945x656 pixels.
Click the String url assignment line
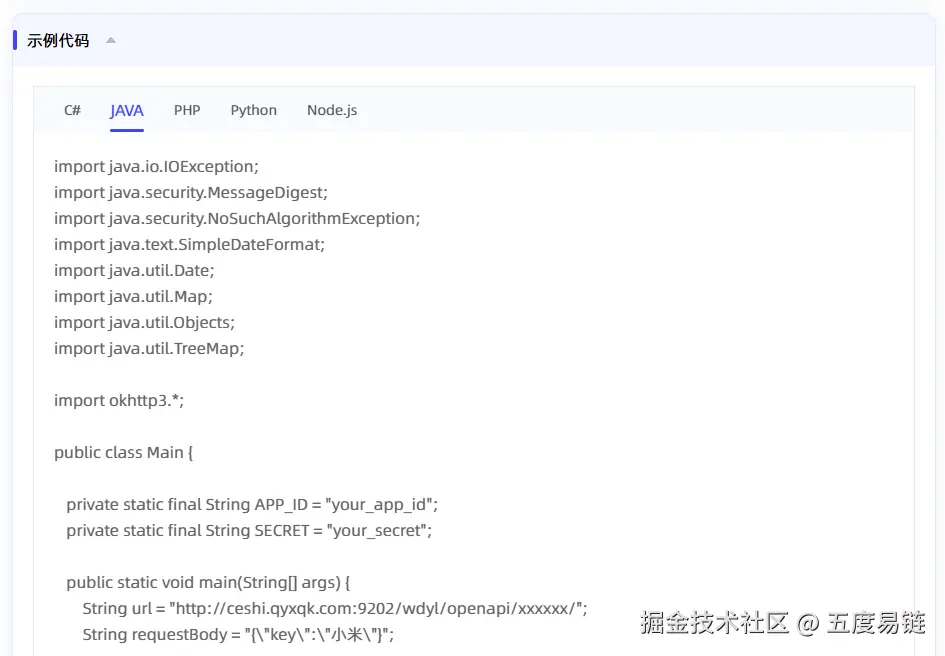coord(334,608)
